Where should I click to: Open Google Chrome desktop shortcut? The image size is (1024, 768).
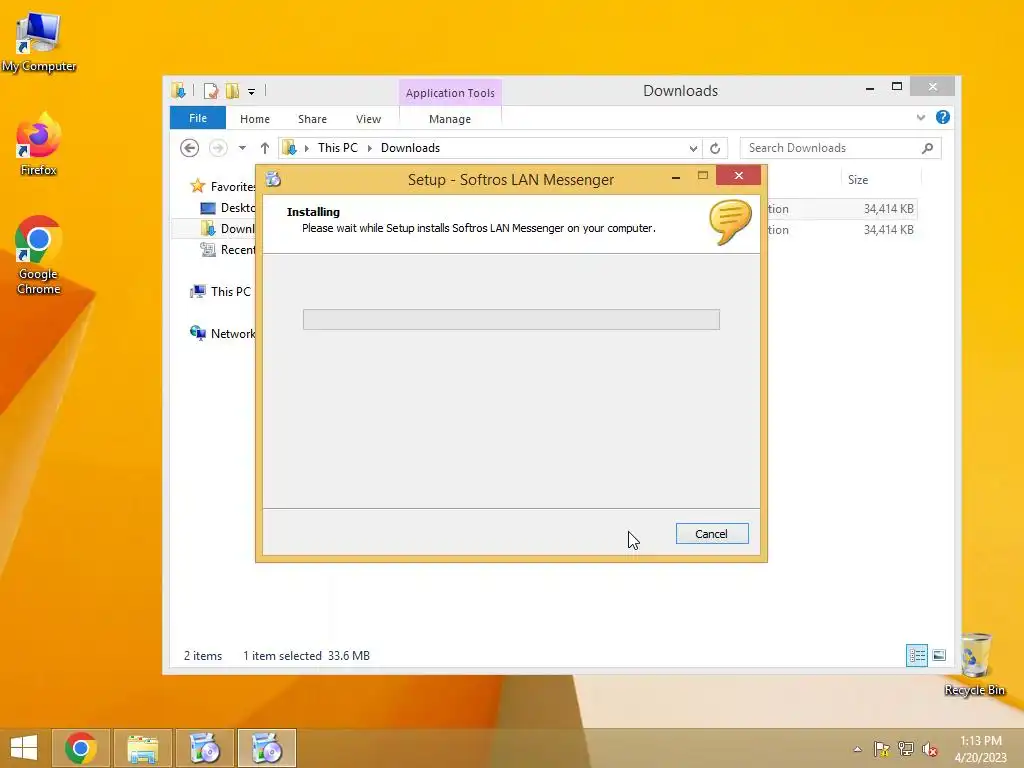click(39, 255)
